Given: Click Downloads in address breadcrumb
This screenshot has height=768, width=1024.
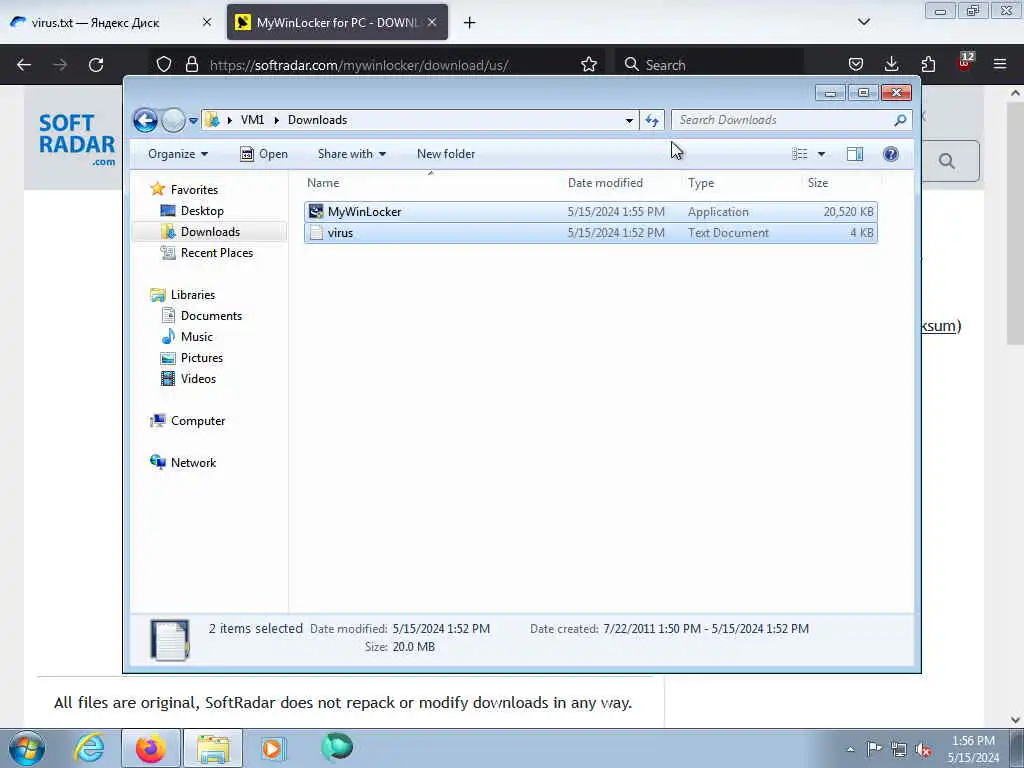Looking at the screenshot, I should 317,120.
